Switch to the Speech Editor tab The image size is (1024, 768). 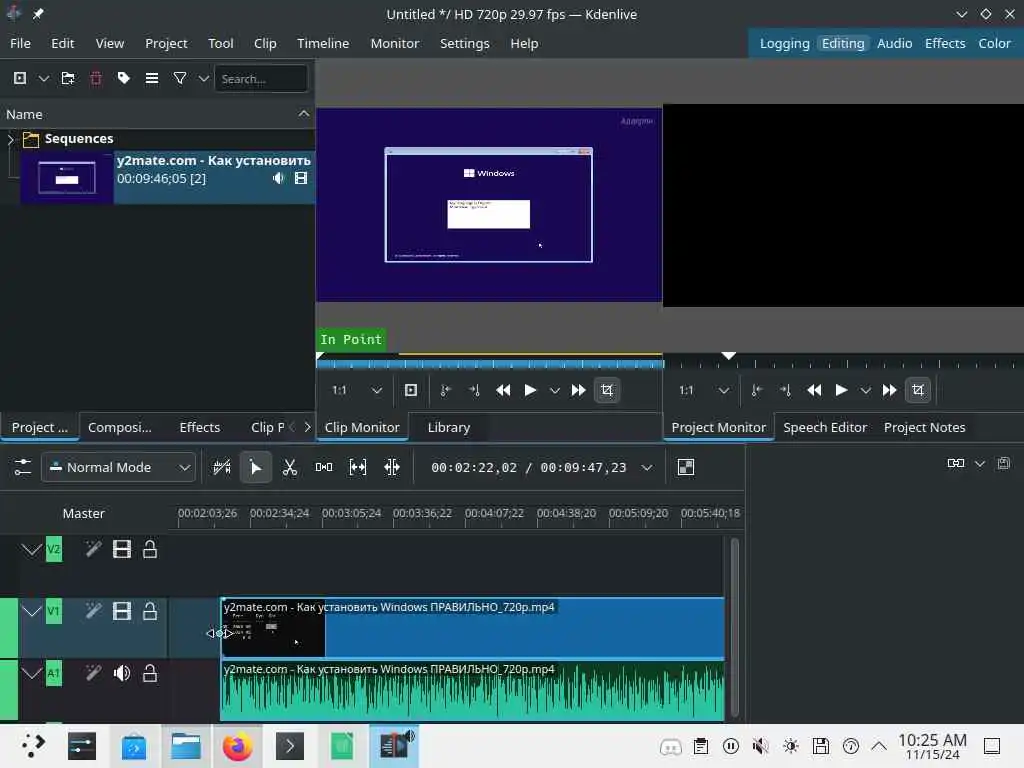[825, 427]
